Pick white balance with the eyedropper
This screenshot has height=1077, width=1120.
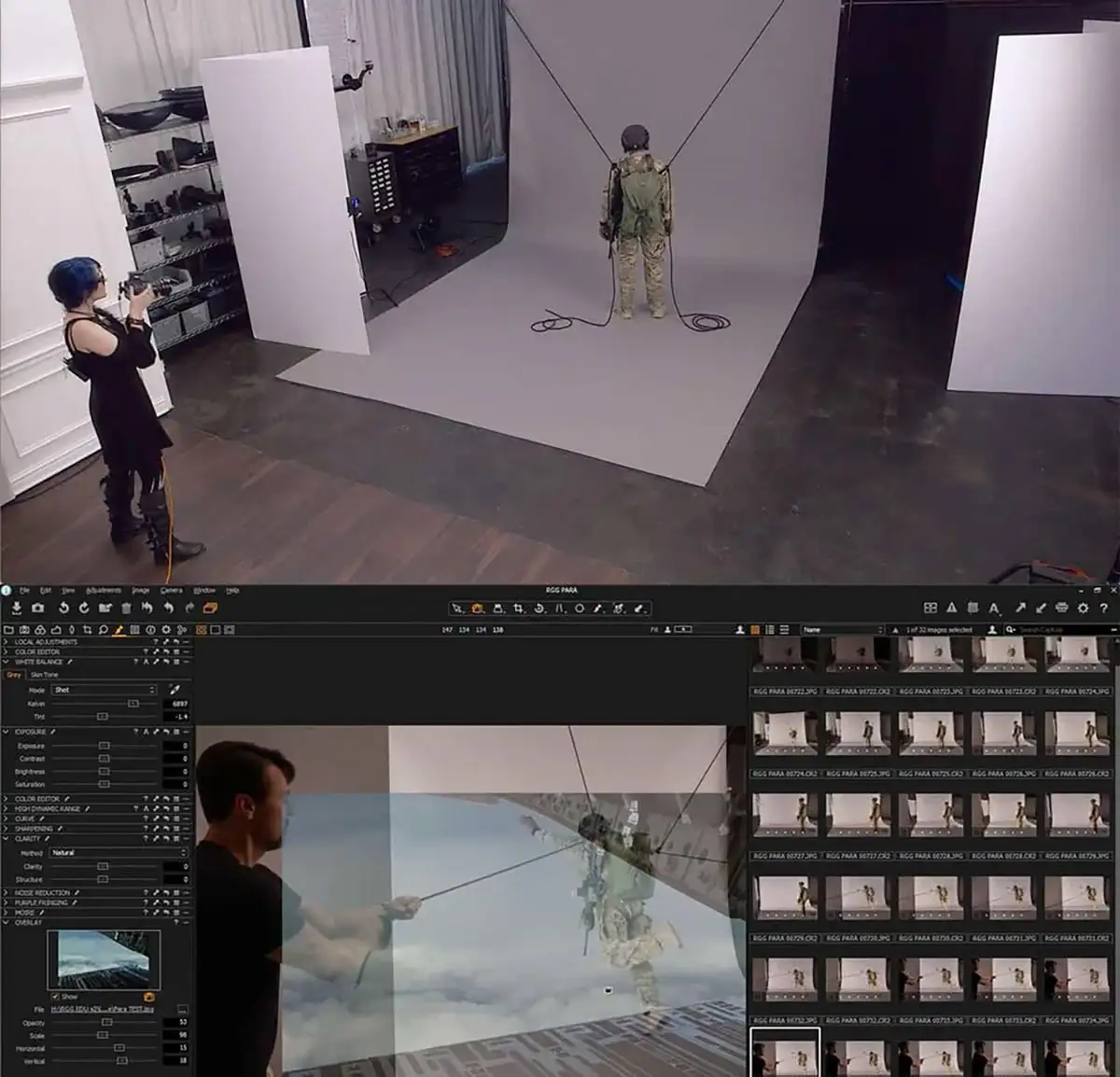(x=174, y=690)
